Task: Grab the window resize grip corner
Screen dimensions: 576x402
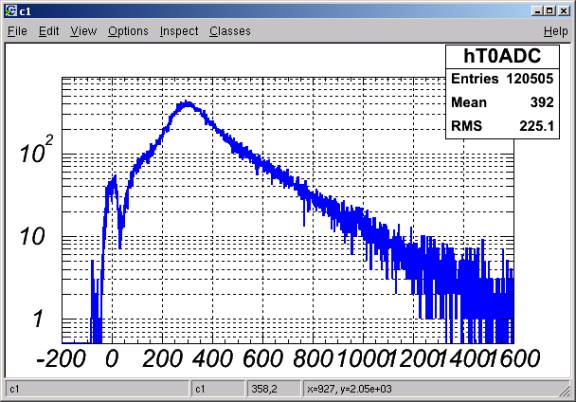Action: point(565,391)
